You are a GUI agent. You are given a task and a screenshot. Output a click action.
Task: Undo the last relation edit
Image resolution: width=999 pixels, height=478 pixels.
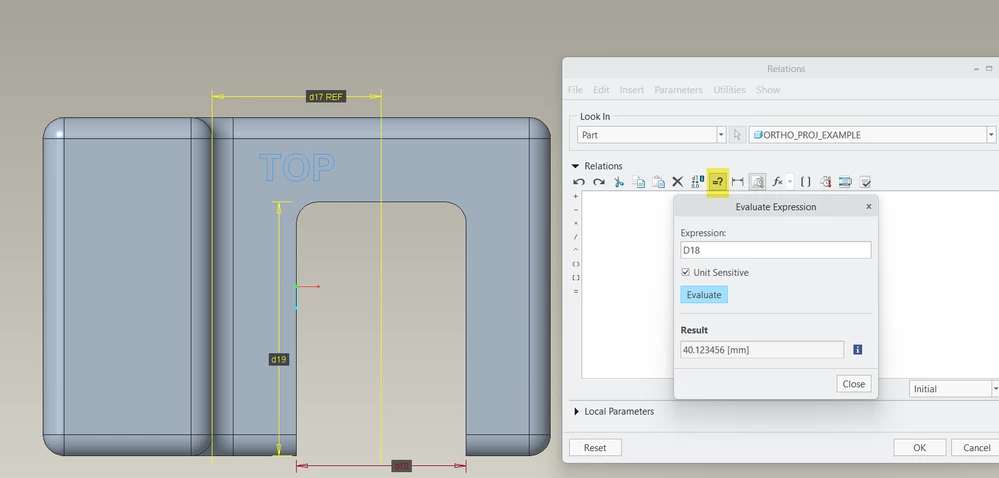579,182
